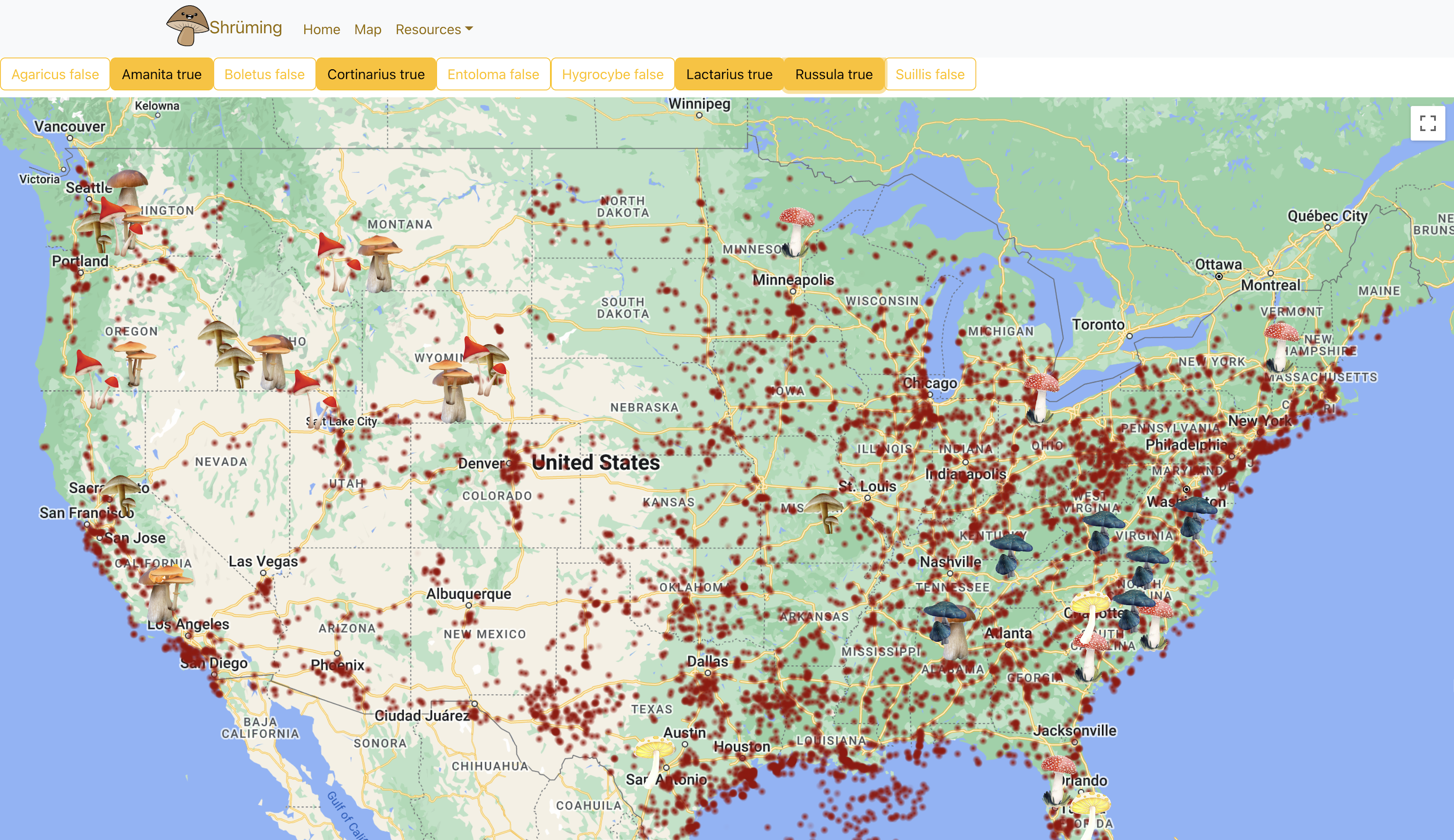Toggle the Agaricus filter on
This screenshot has width=1454, height=840.
coord(55,75)
